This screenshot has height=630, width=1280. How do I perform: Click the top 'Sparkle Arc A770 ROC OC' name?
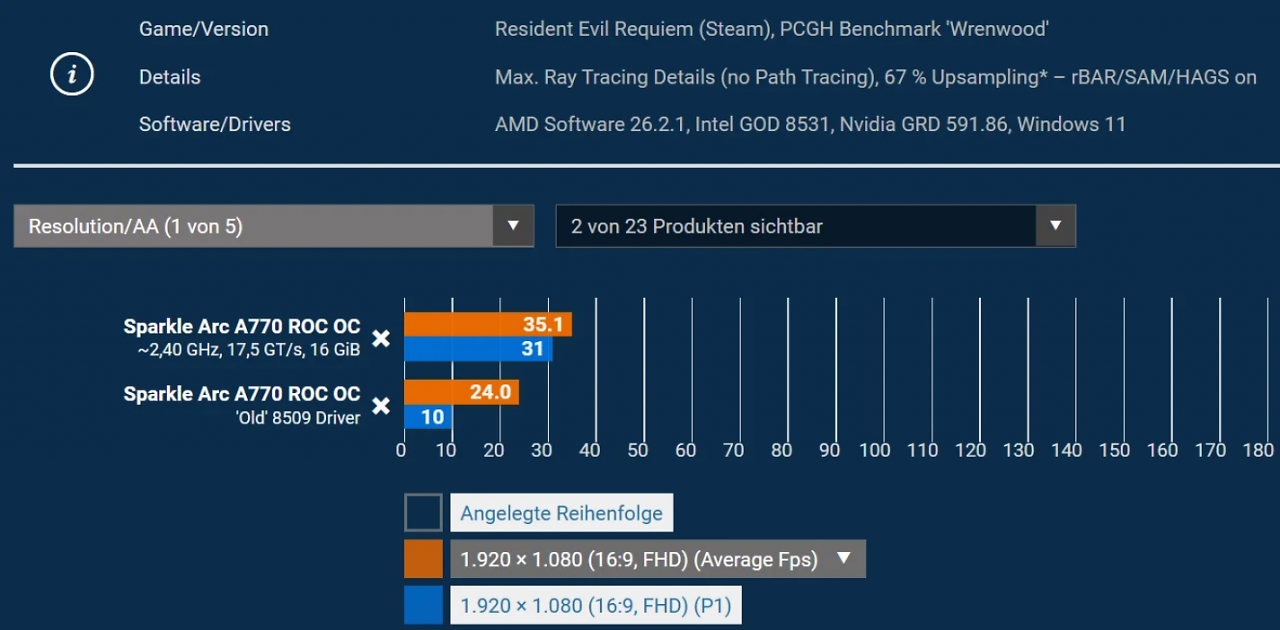(242, 327)
